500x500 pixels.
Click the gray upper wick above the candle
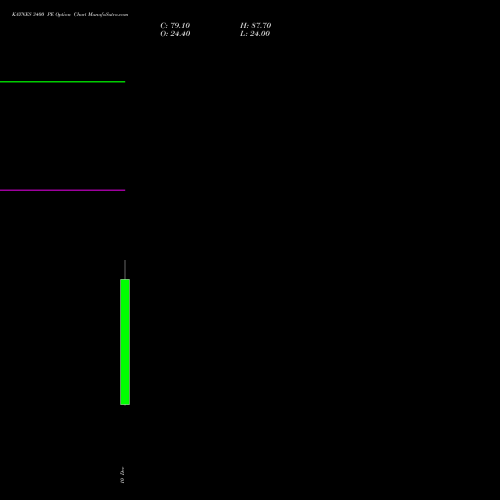125,270
